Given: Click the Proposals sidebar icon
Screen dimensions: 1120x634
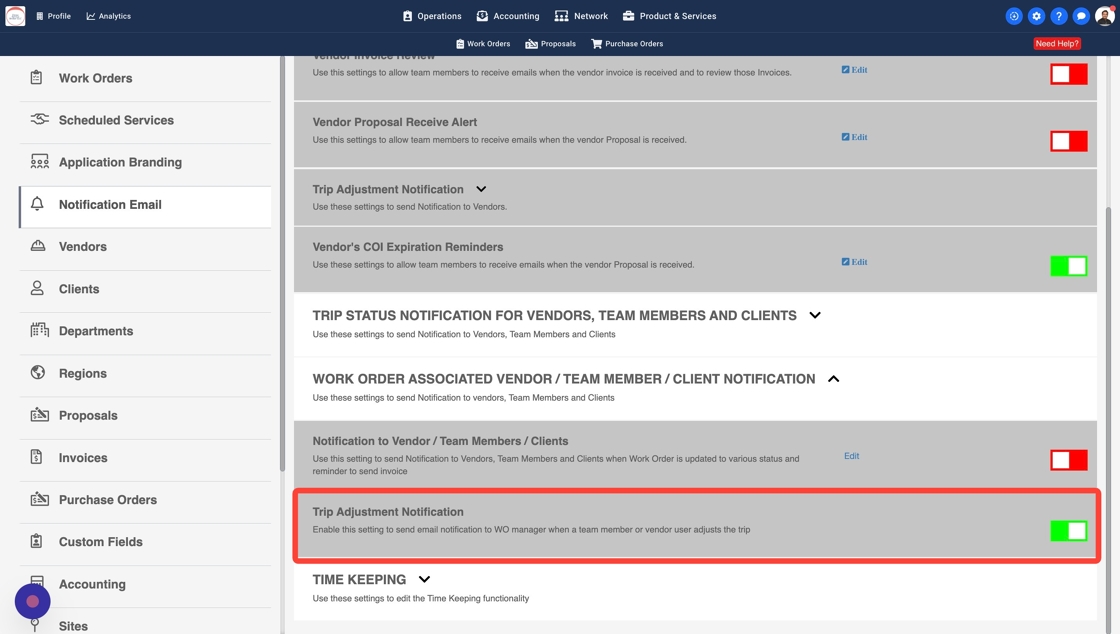Looking at the screenshot, I should tap(39, 414).
